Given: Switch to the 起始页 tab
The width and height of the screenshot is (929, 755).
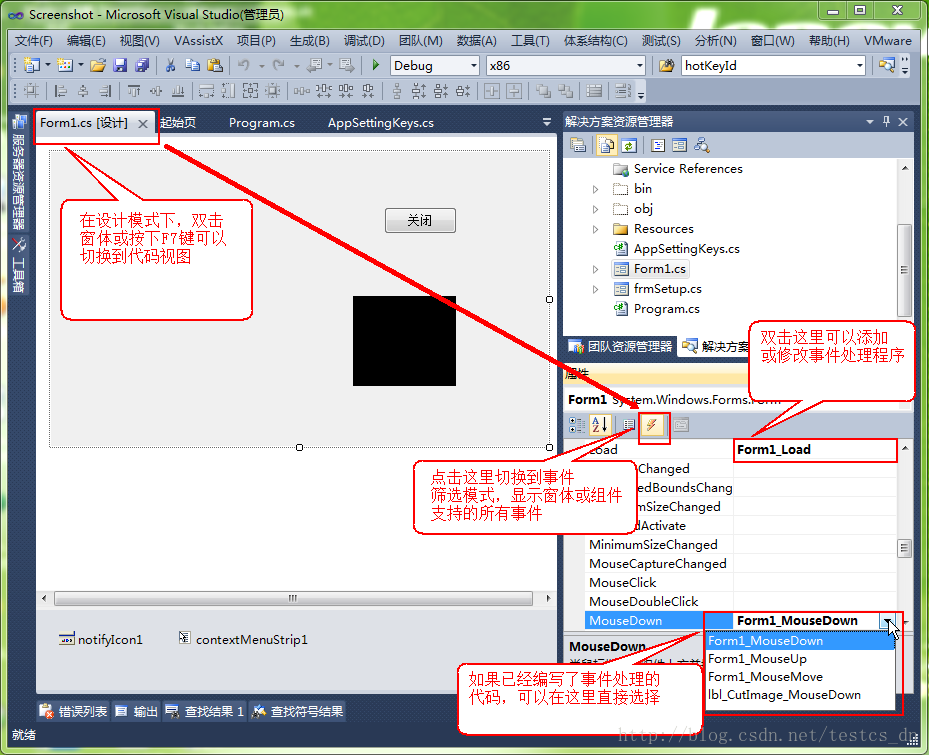Looking at the screenshot, I should click(x=178, y=123).
